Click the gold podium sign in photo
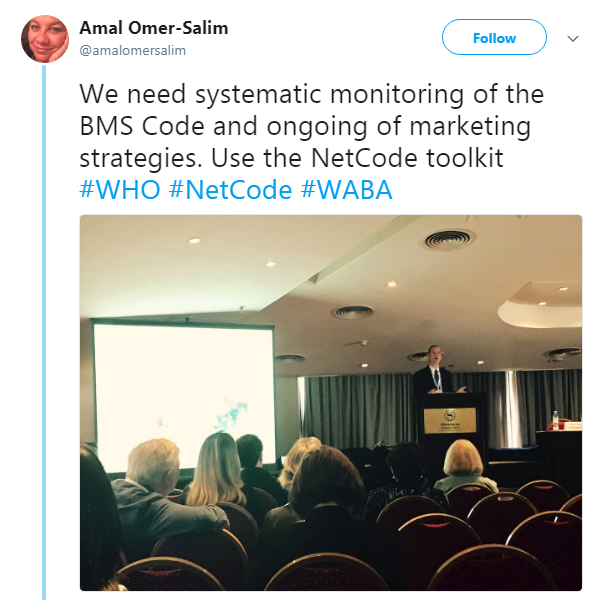This screenshot has width=596, height=600. pos(450,420)
